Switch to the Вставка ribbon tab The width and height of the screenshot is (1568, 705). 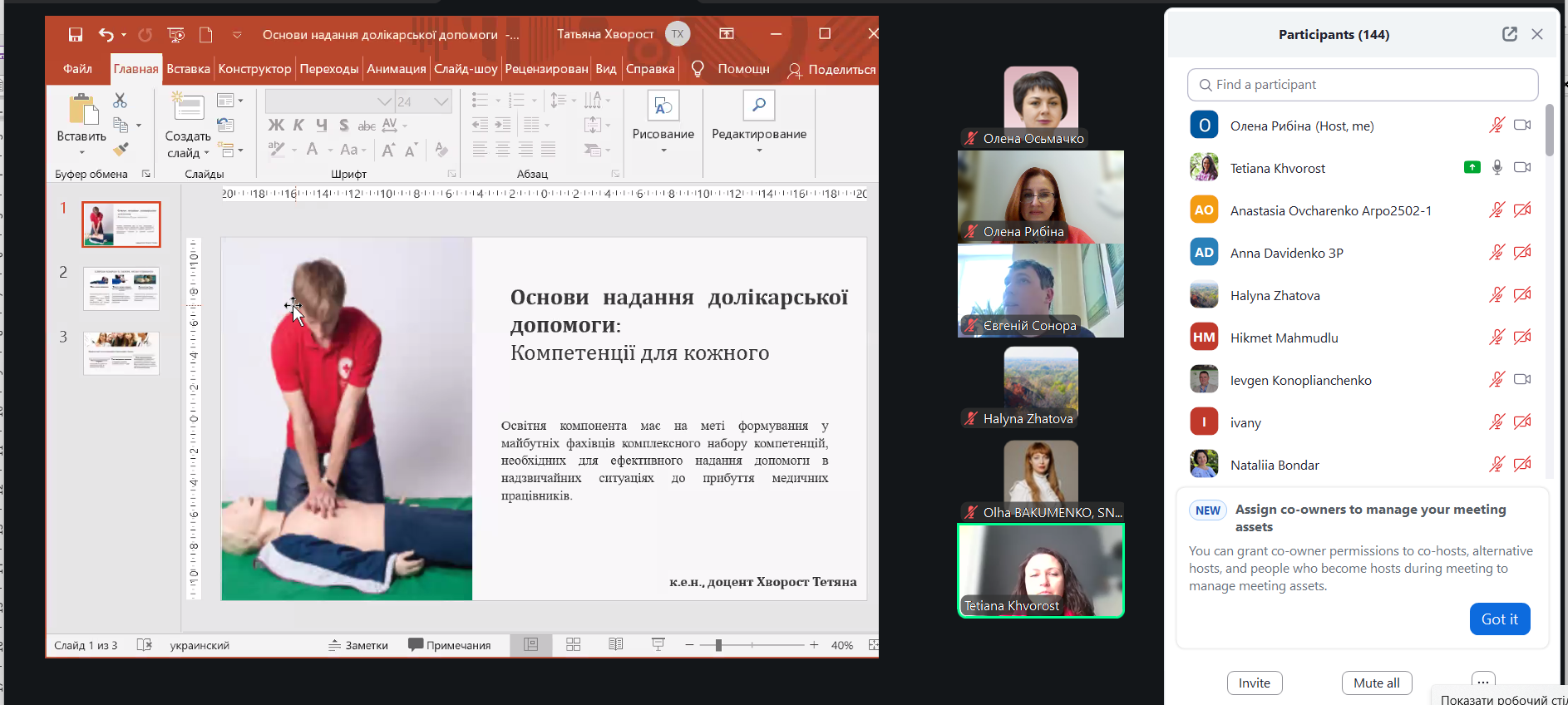188,69
